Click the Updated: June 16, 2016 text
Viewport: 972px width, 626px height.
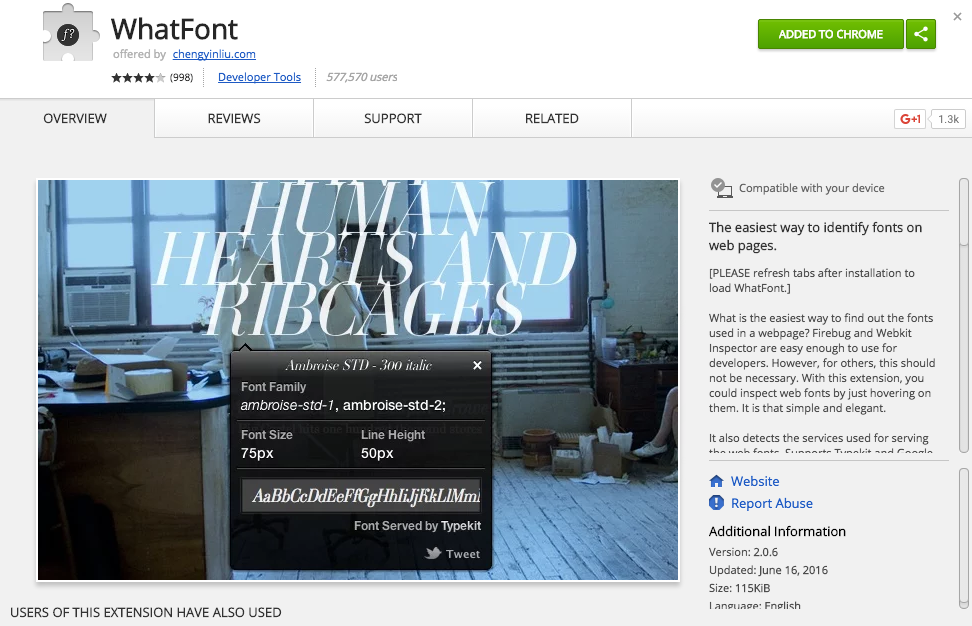coord(768,570)
